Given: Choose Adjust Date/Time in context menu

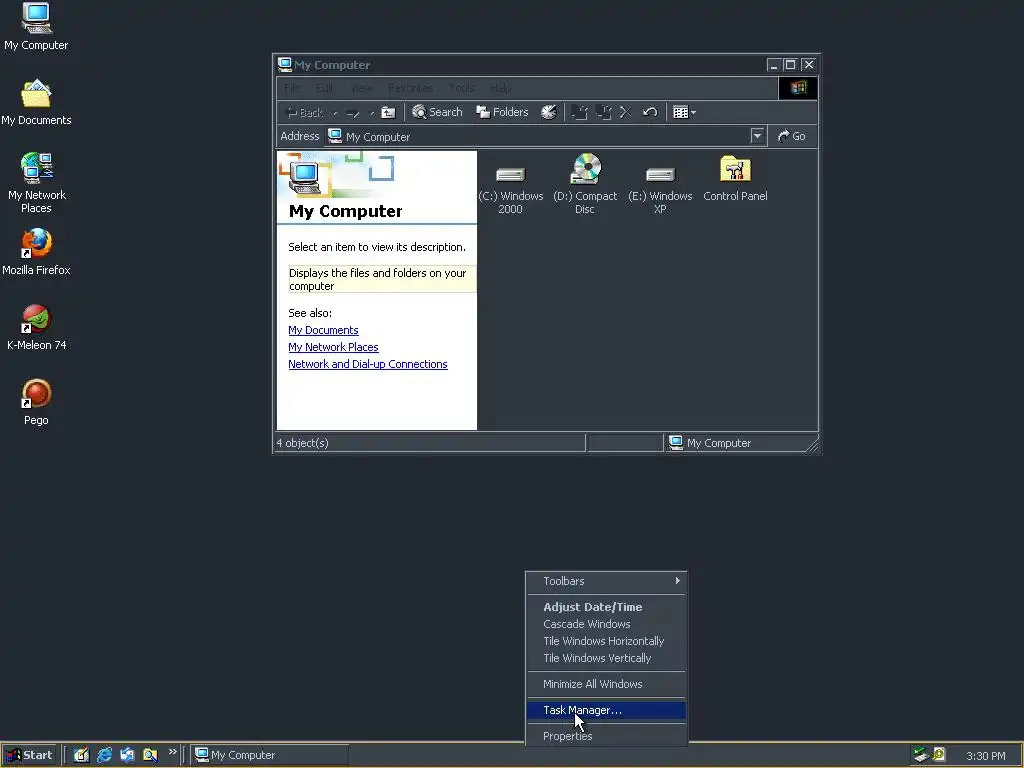Looking at the screenshot, I should [607, 607].
